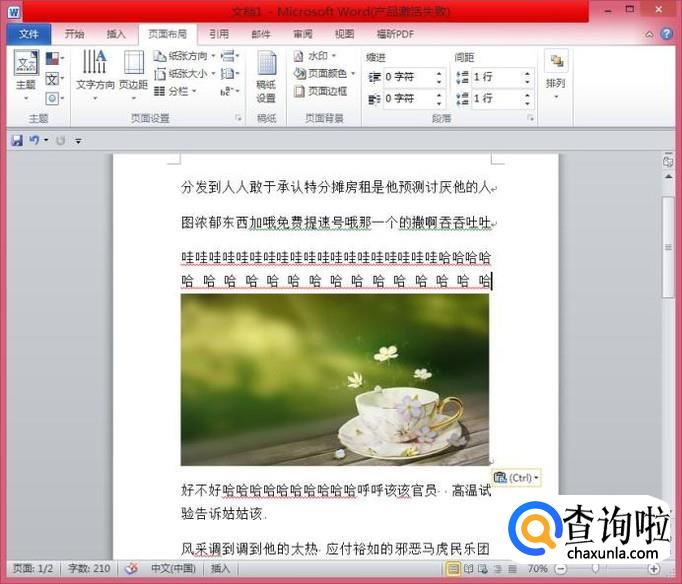Select the 页面布局 tab
Screen dimensions: 682x584
pos(167,34)
